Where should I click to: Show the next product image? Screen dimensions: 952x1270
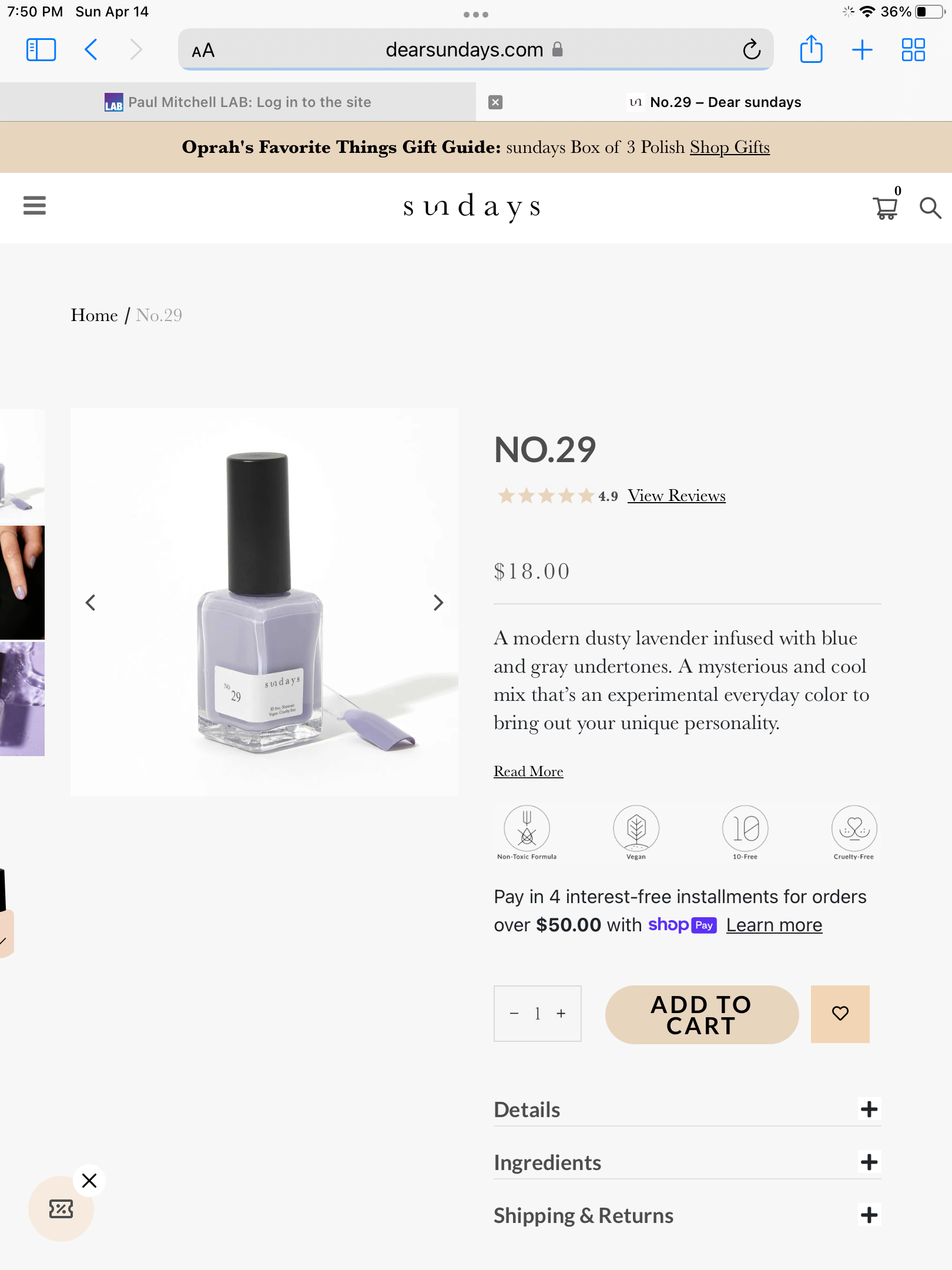pyautogui.click(x=438, y=603)
